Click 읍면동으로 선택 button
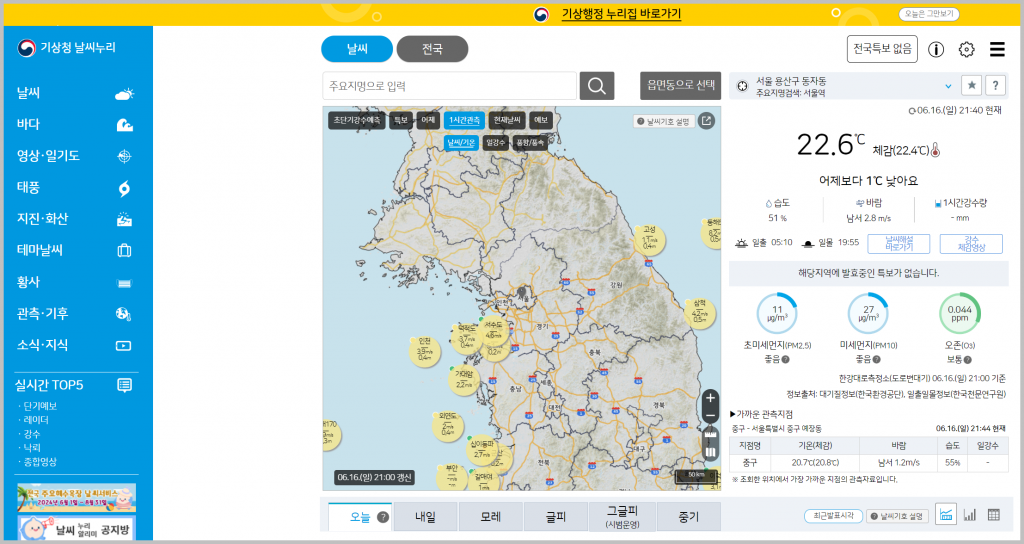Viewport: 1024px width, 544px height. (x=680, y=86)
